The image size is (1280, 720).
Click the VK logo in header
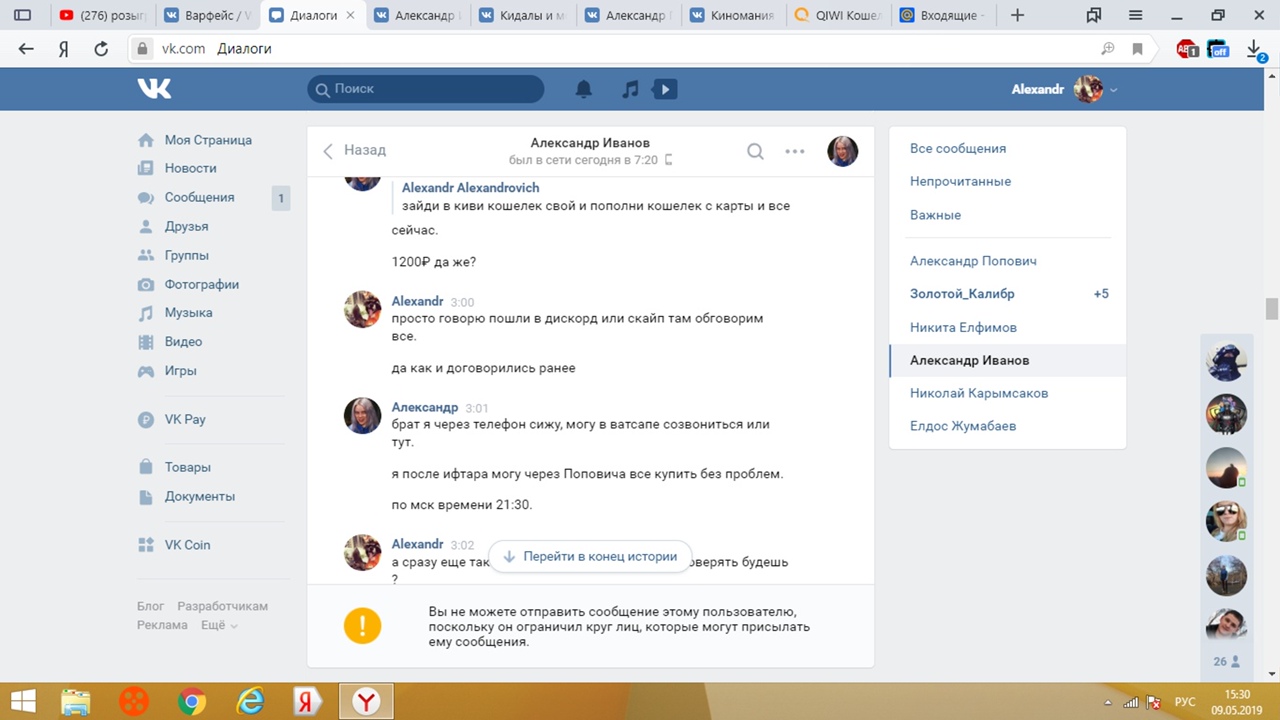tap(155, 89)
